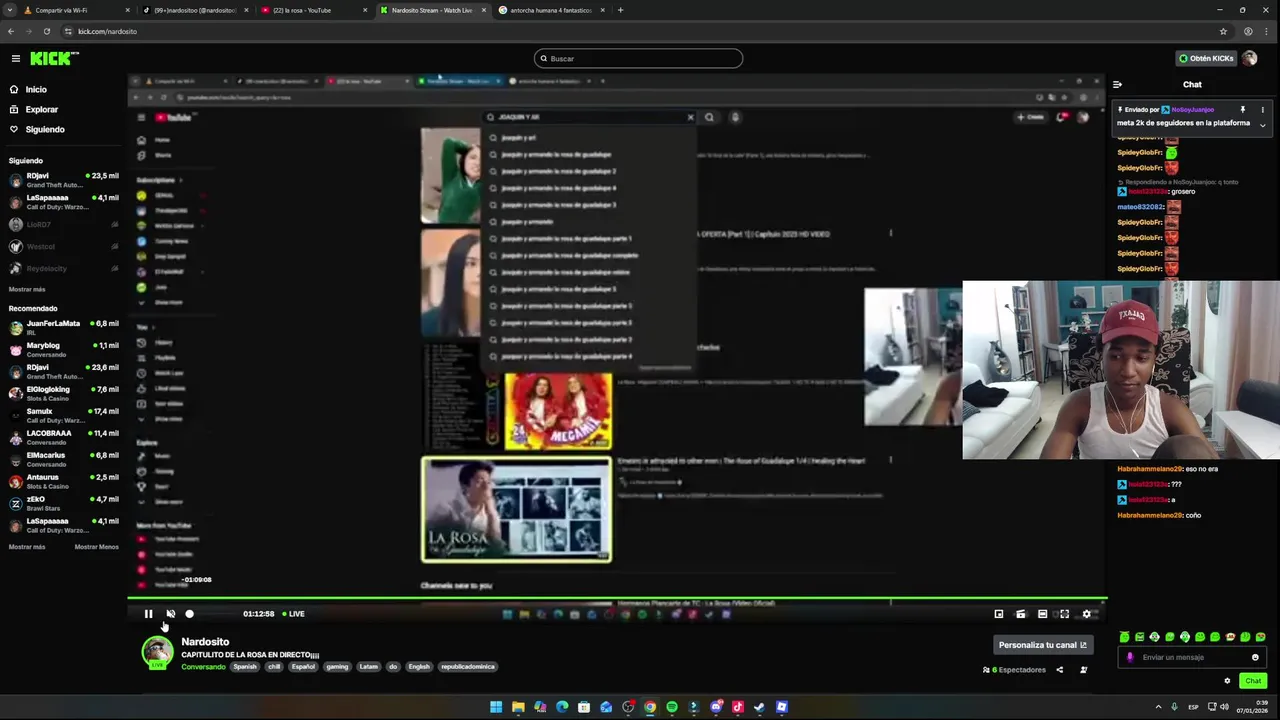This screenshot has height=720, width=1280.
Task: Unpin the pinned chat message
Action: 1243,110
